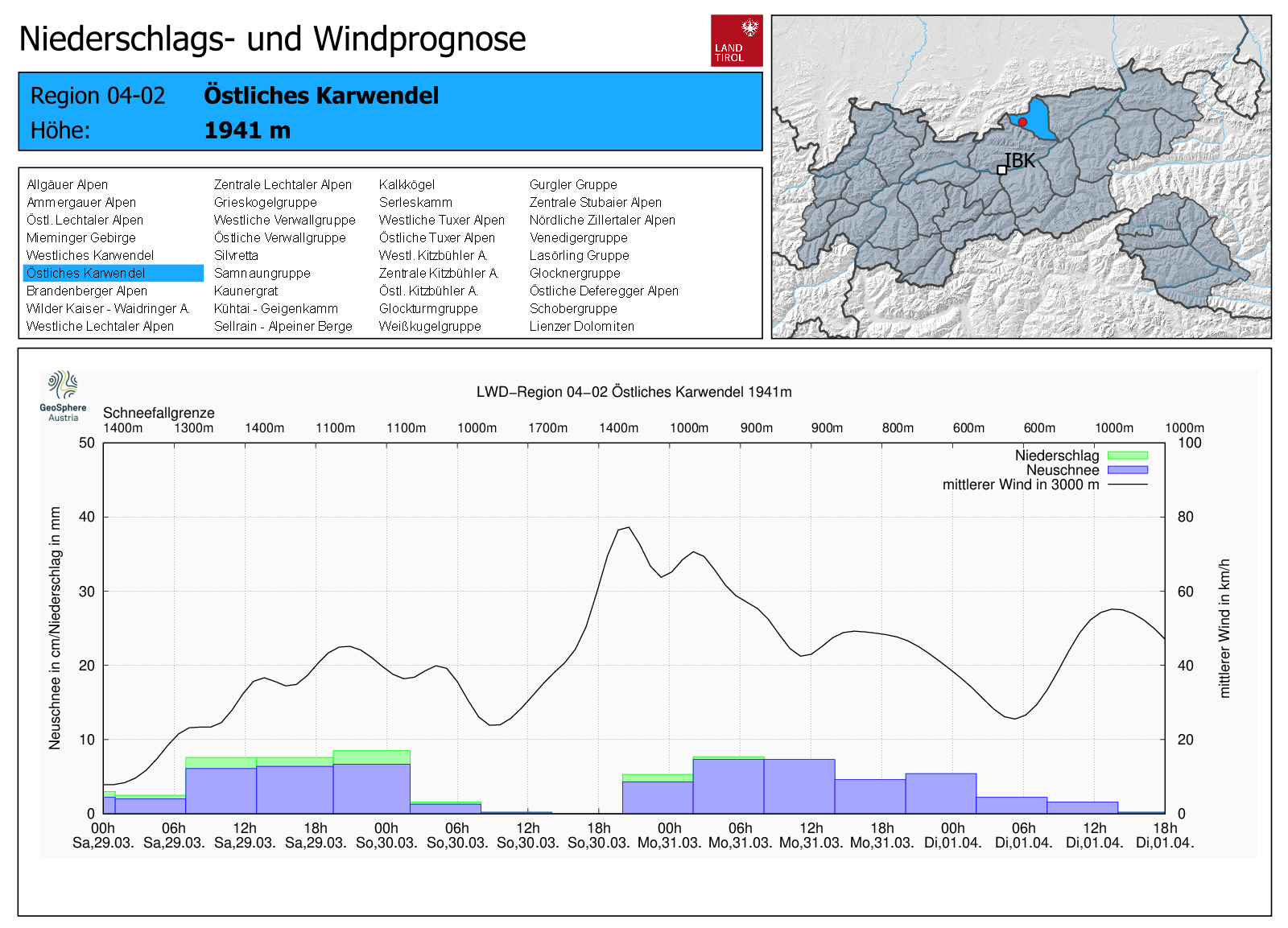This screenshot has width=1288, height=928.
Task: Click the purple Neuschnee legend swatch
Action: pyautogui.click(x=1127, y=470)
